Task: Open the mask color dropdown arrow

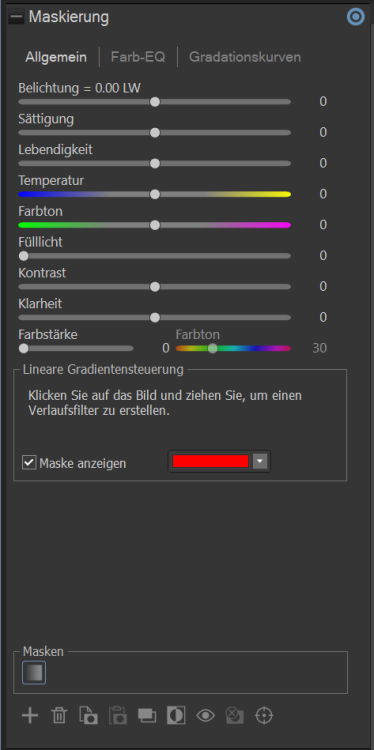Action: pos(260,462)
